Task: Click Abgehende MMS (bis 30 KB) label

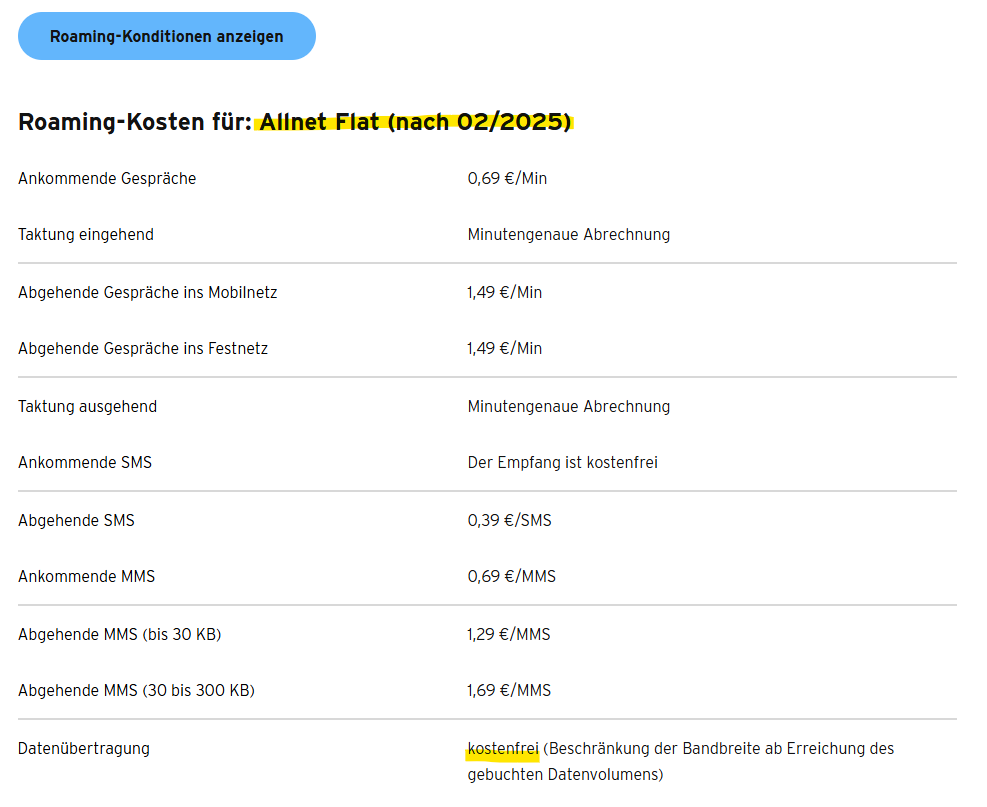Action: pyautogui.click(x=119, y=635)
